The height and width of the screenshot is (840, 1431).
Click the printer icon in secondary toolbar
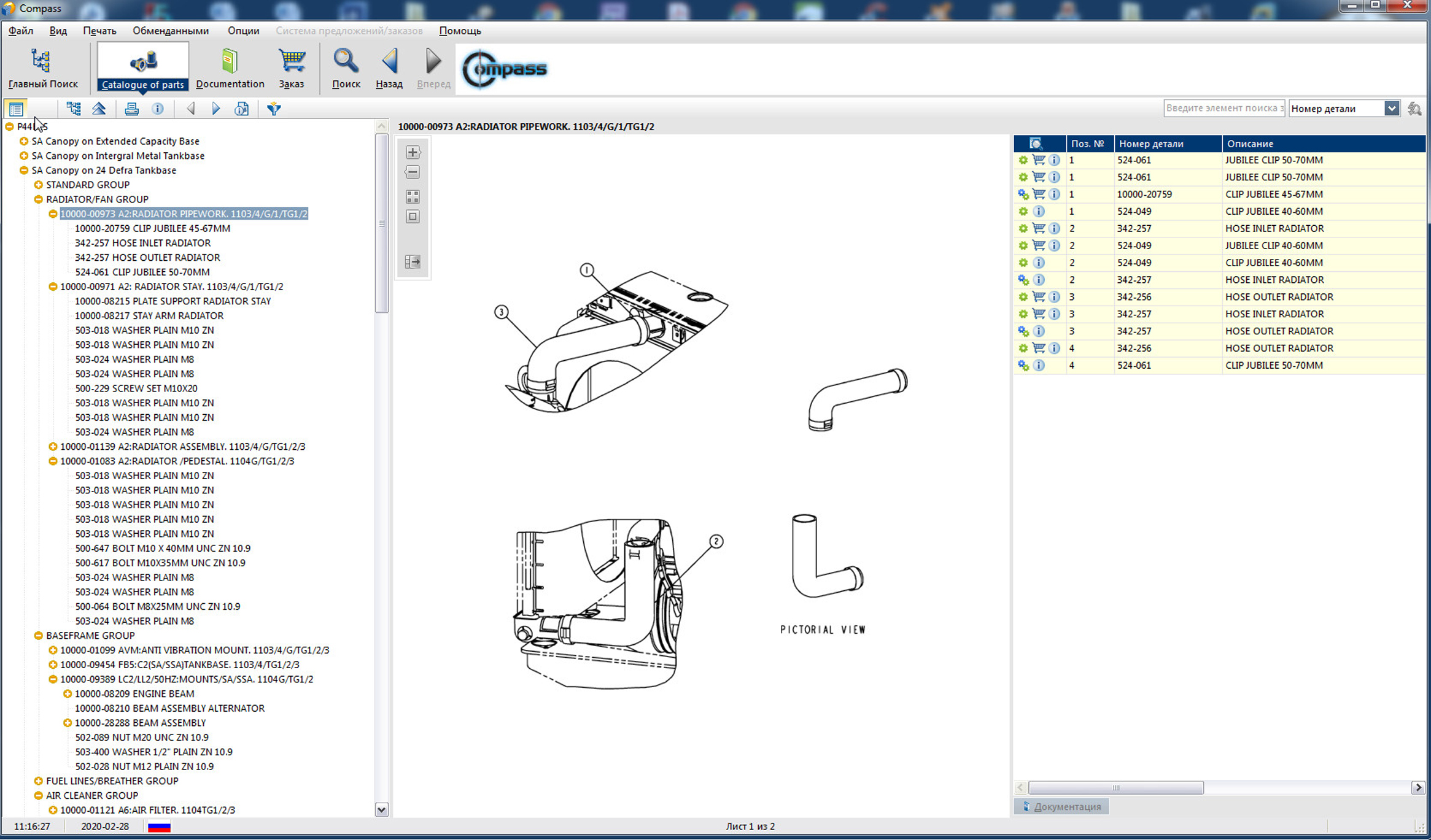tap(131, 109)
